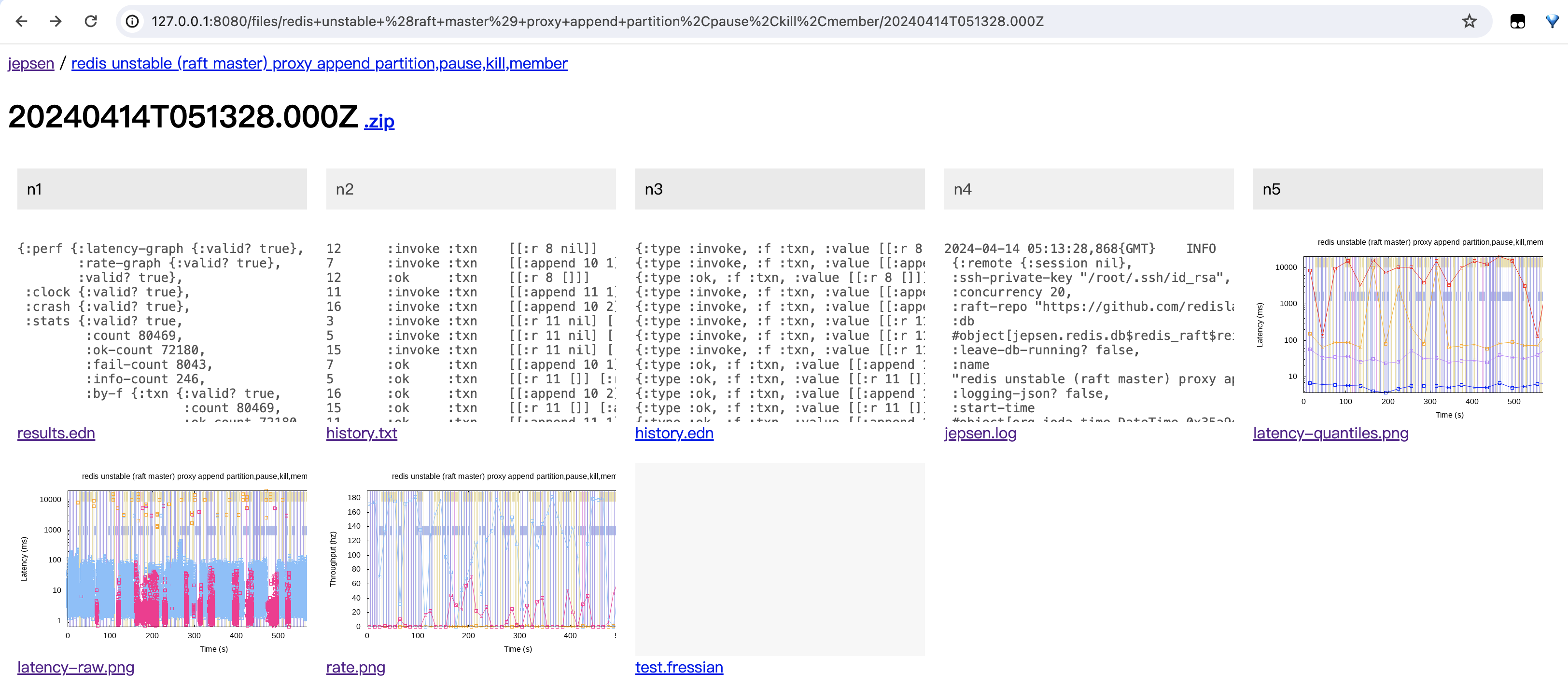Open the browser extension with the mask icon
1568x700 pixels.
[1517, 21]
